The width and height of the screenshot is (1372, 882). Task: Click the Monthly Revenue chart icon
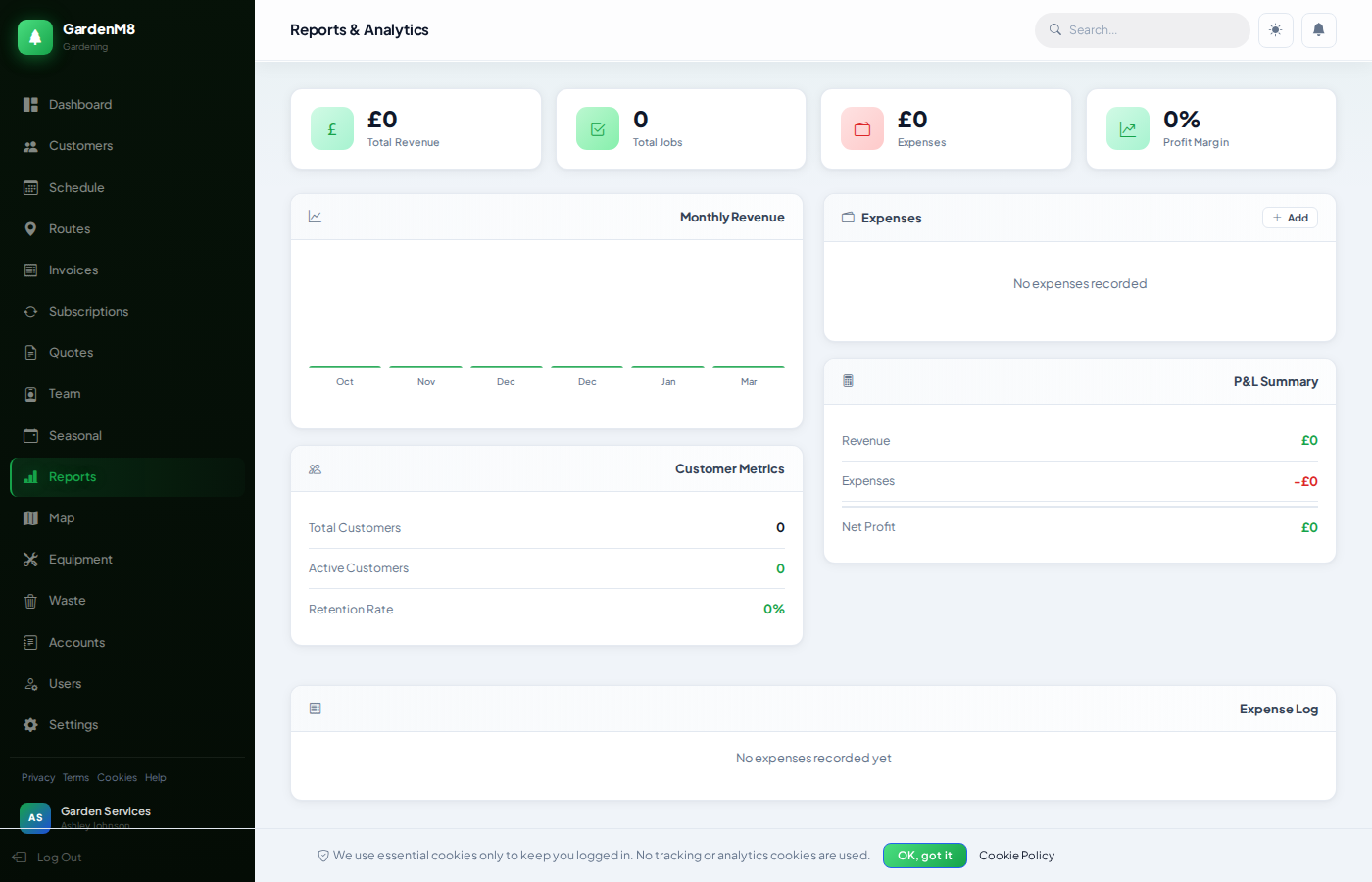pos(315,216)
